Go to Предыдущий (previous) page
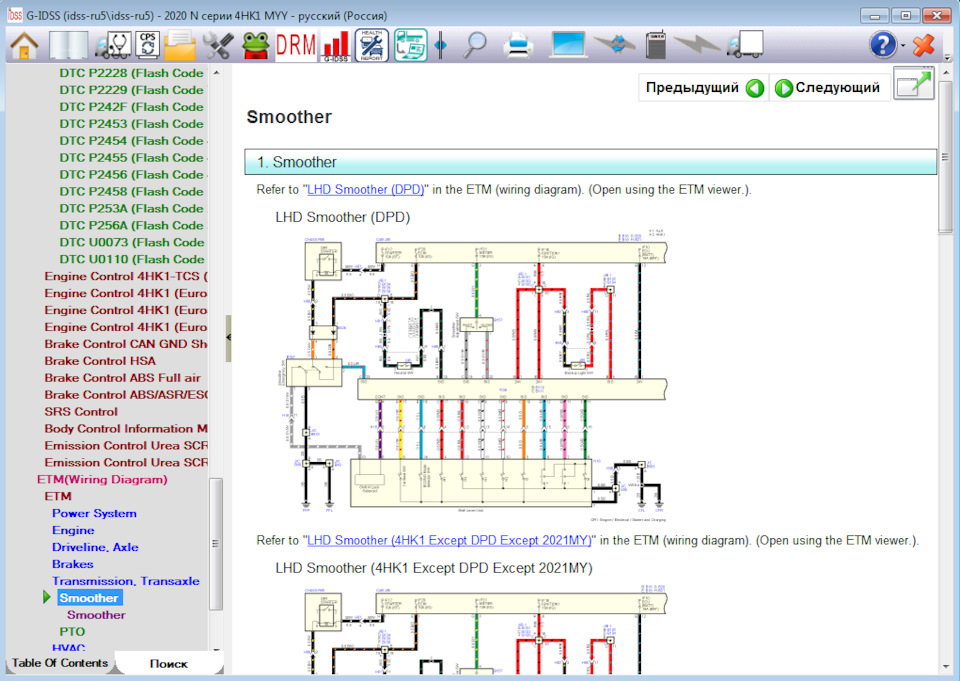This screenshot has width=960, height=681. 704,88
